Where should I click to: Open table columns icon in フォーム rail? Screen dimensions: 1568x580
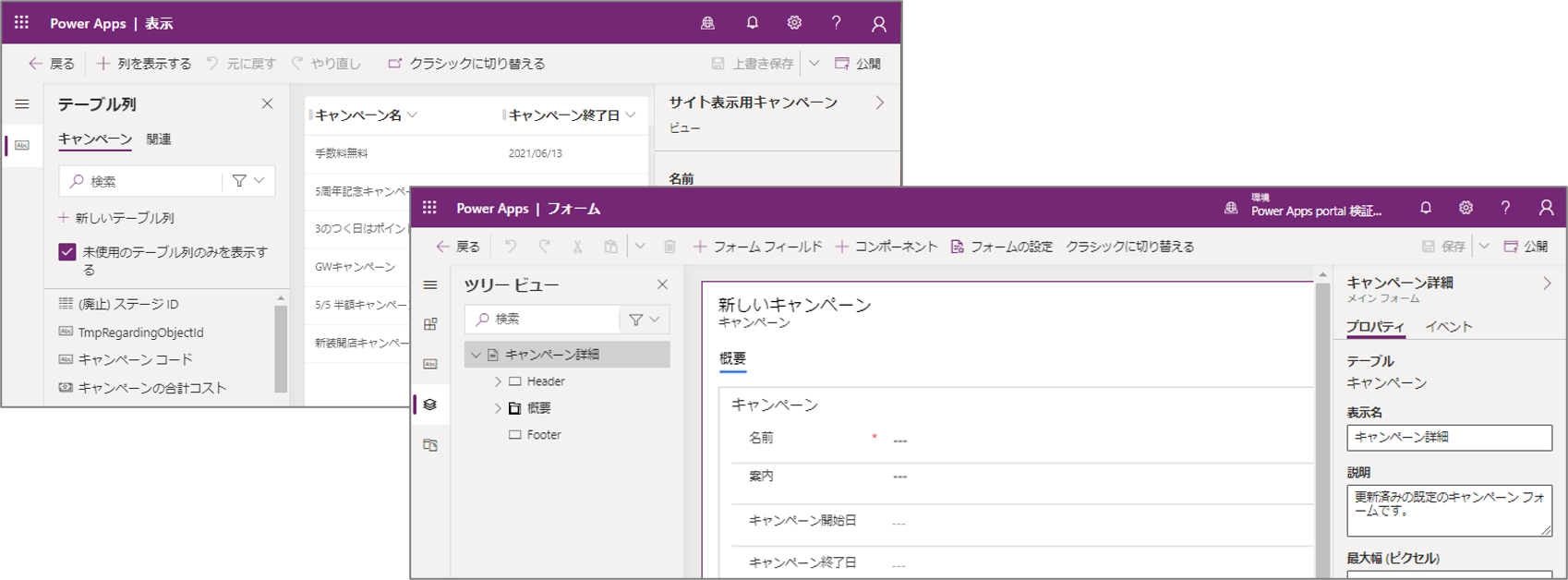430,364
